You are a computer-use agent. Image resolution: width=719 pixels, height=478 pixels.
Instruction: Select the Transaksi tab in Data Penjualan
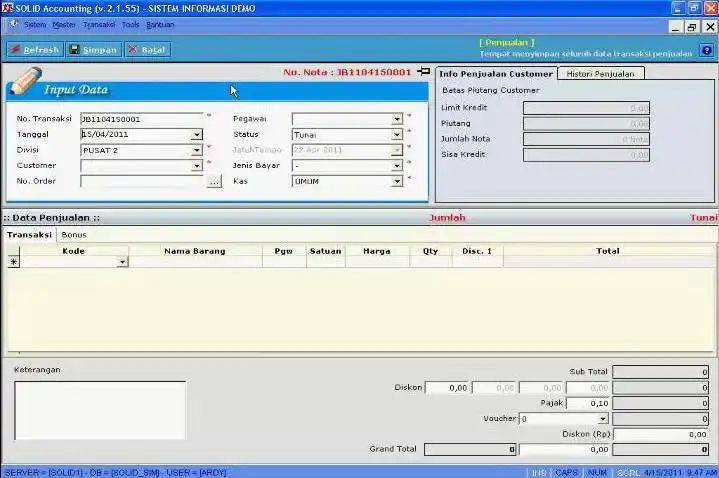click(x=29, y=235)
